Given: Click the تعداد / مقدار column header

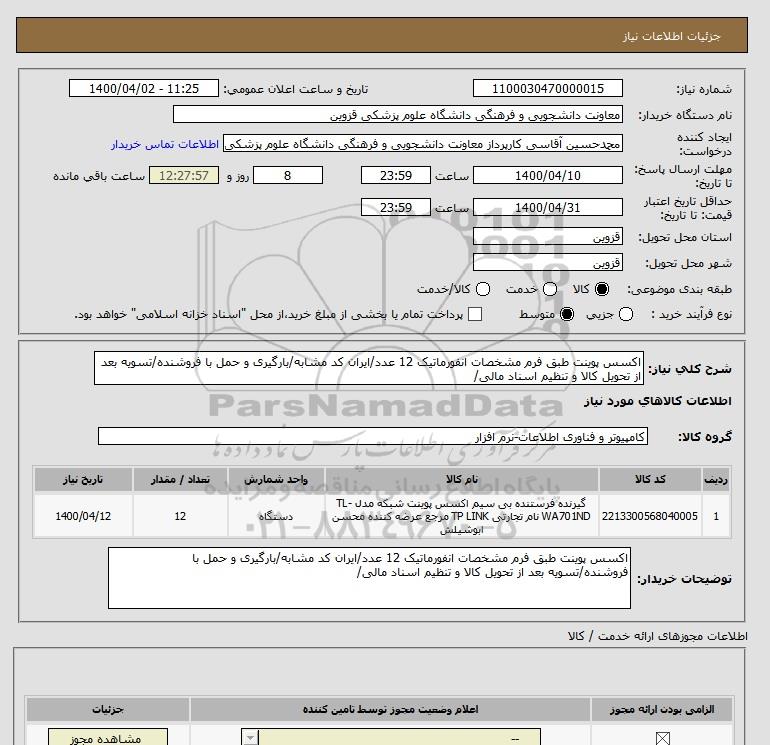Looking at the screenshot, I should [180, 479].
